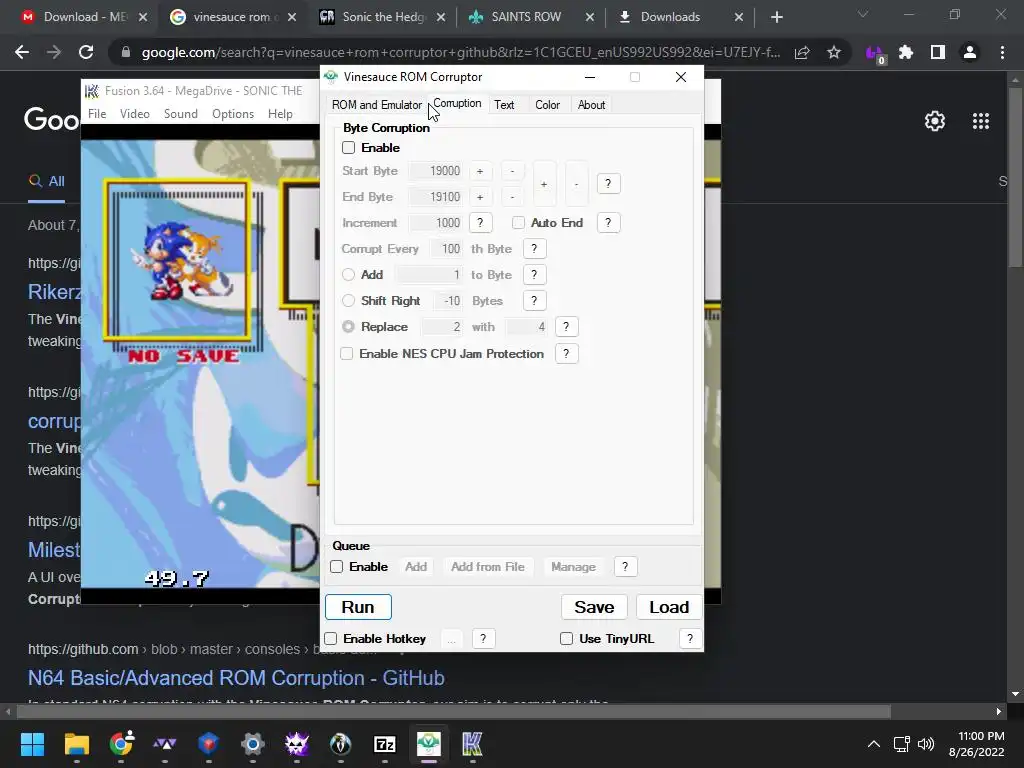Go back in Chrome browser
This screenshot has width=1024, height=768.
click(22, 52)
